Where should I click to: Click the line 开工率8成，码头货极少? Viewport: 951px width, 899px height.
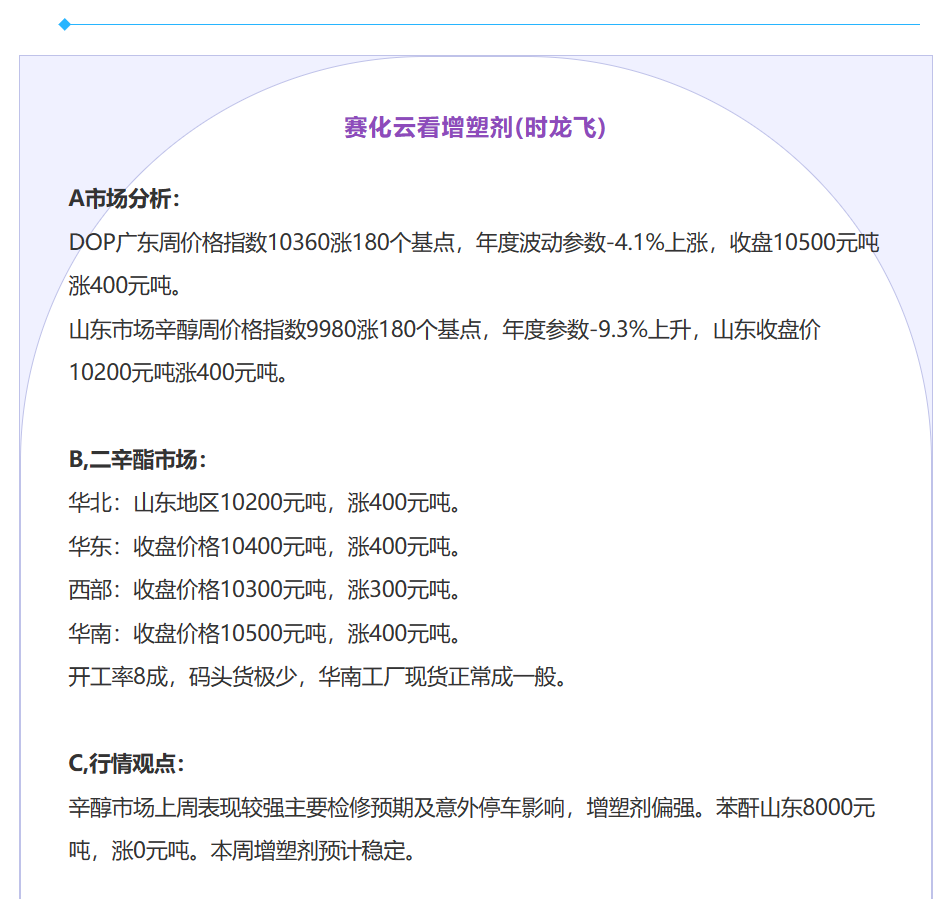(318, 676)
